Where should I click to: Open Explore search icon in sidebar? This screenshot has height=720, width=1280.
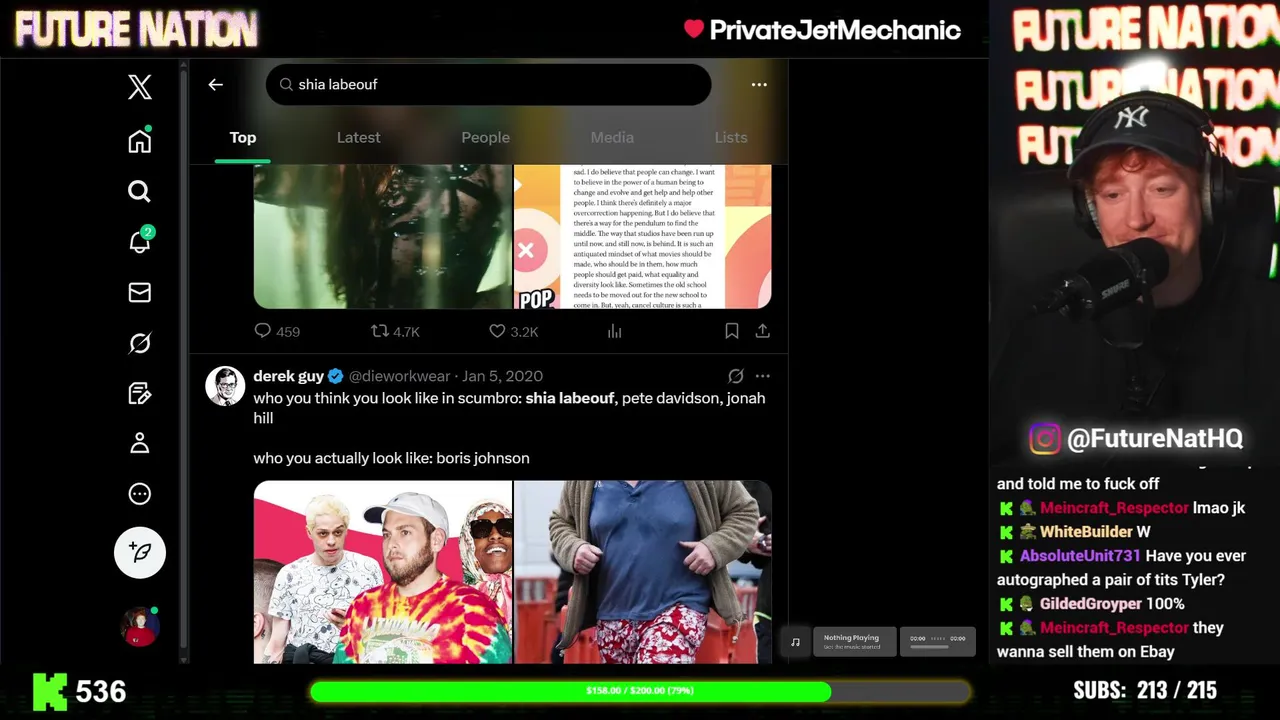coord(140,191)
